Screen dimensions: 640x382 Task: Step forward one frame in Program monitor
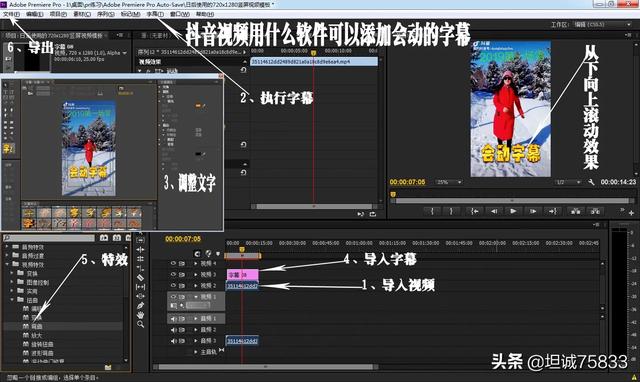point(533,211)
